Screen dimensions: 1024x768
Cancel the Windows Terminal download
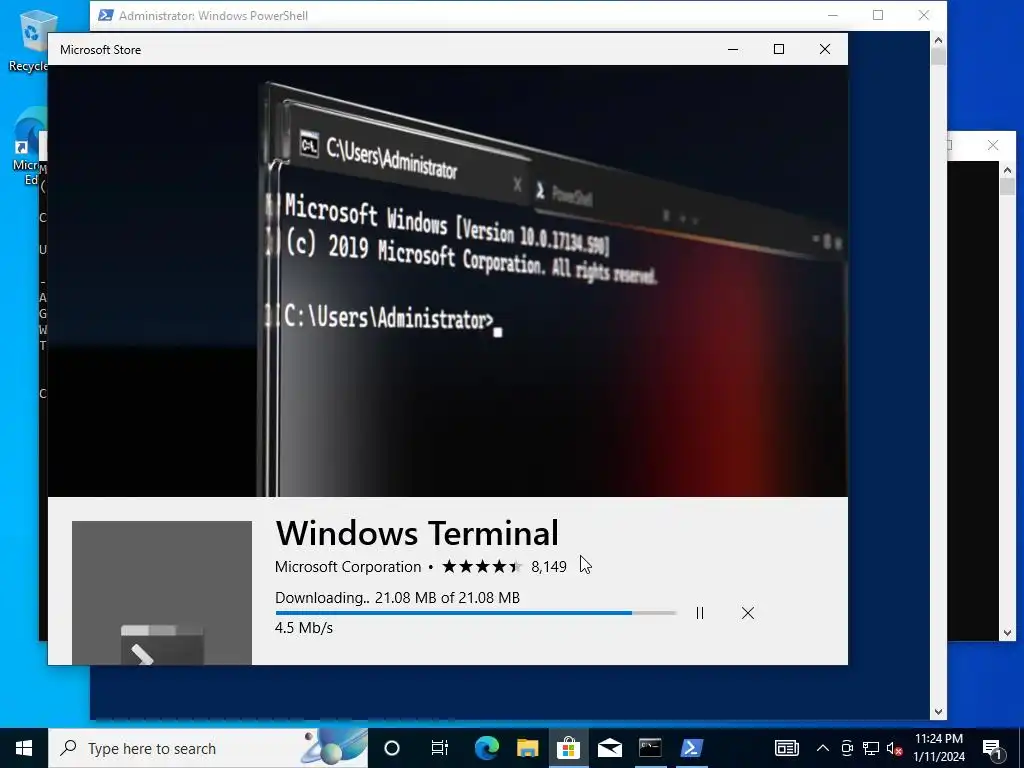[748, 613]
